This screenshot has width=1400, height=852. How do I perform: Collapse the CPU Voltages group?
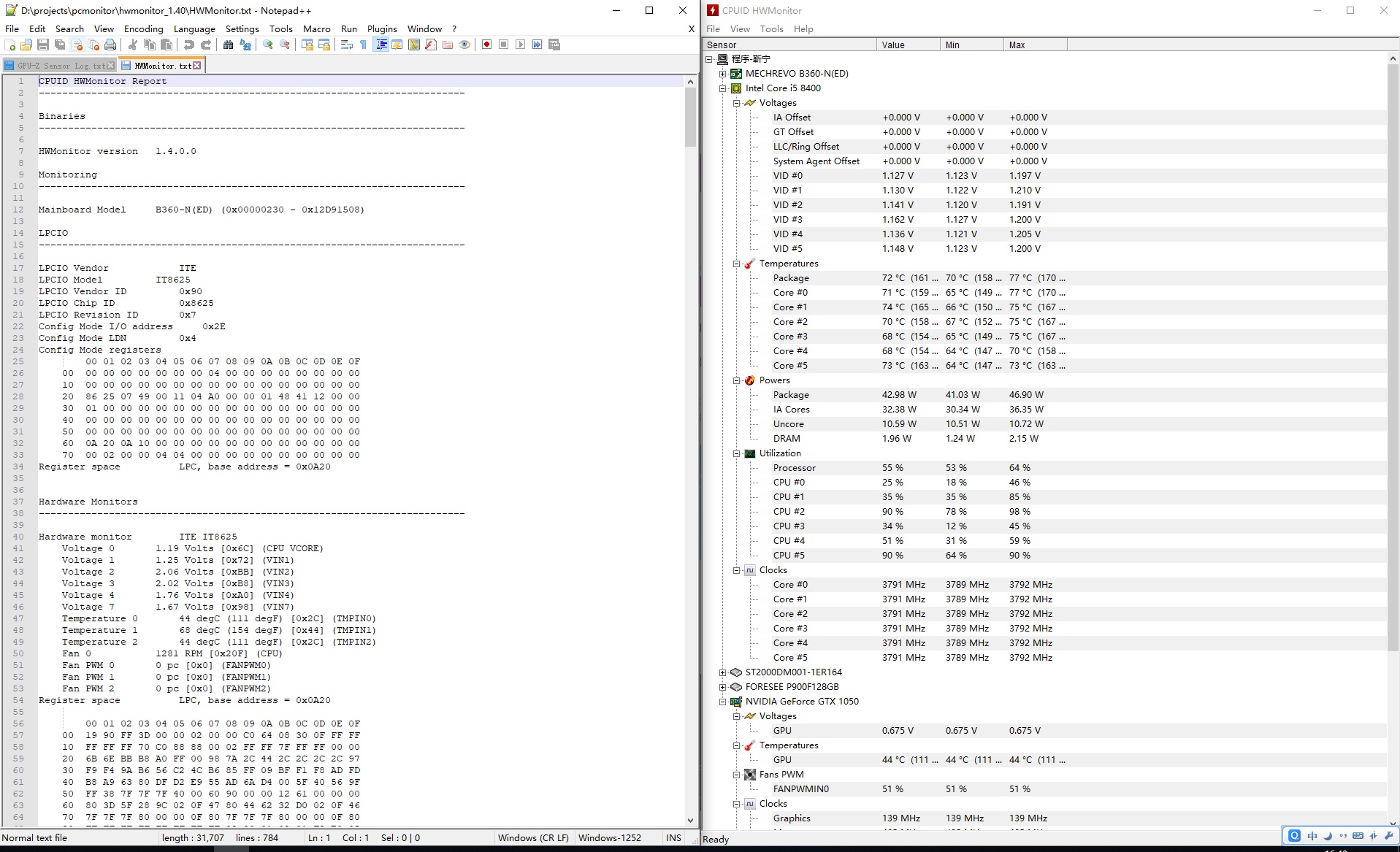click(x=737, y=103)
